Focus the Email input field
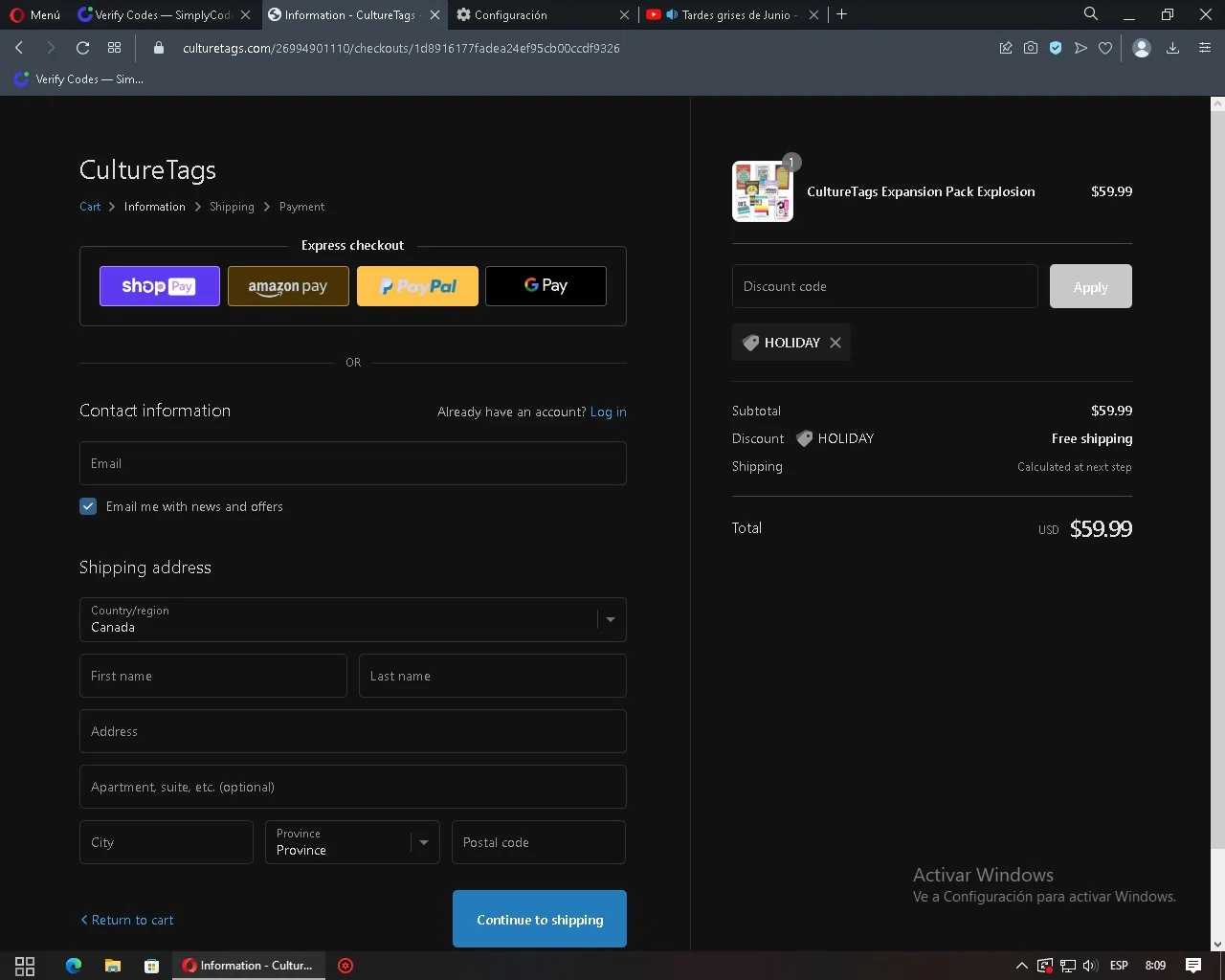The width and height of the screenshot is (1225, 980). click(353, 463)
